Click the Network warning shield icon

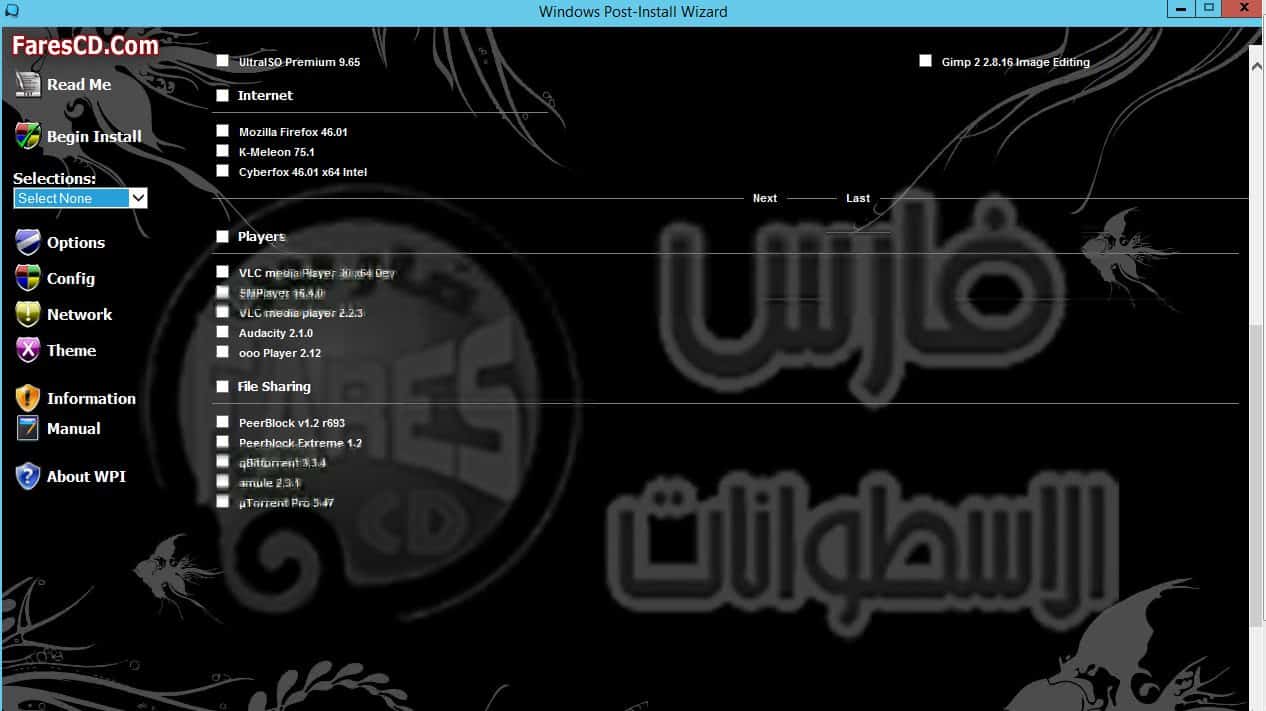point(28,314)
